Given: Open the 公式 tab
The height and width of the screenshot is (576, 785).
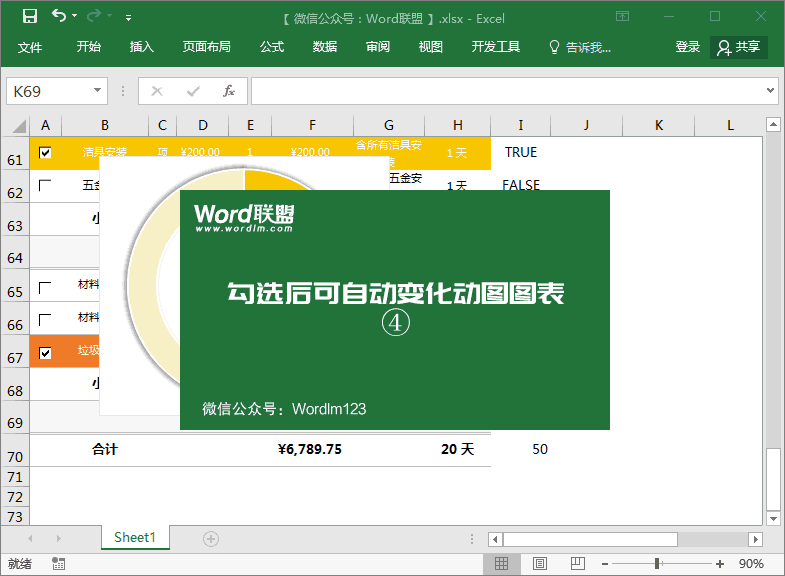Looking at the screenshot, I should (272, 47).
